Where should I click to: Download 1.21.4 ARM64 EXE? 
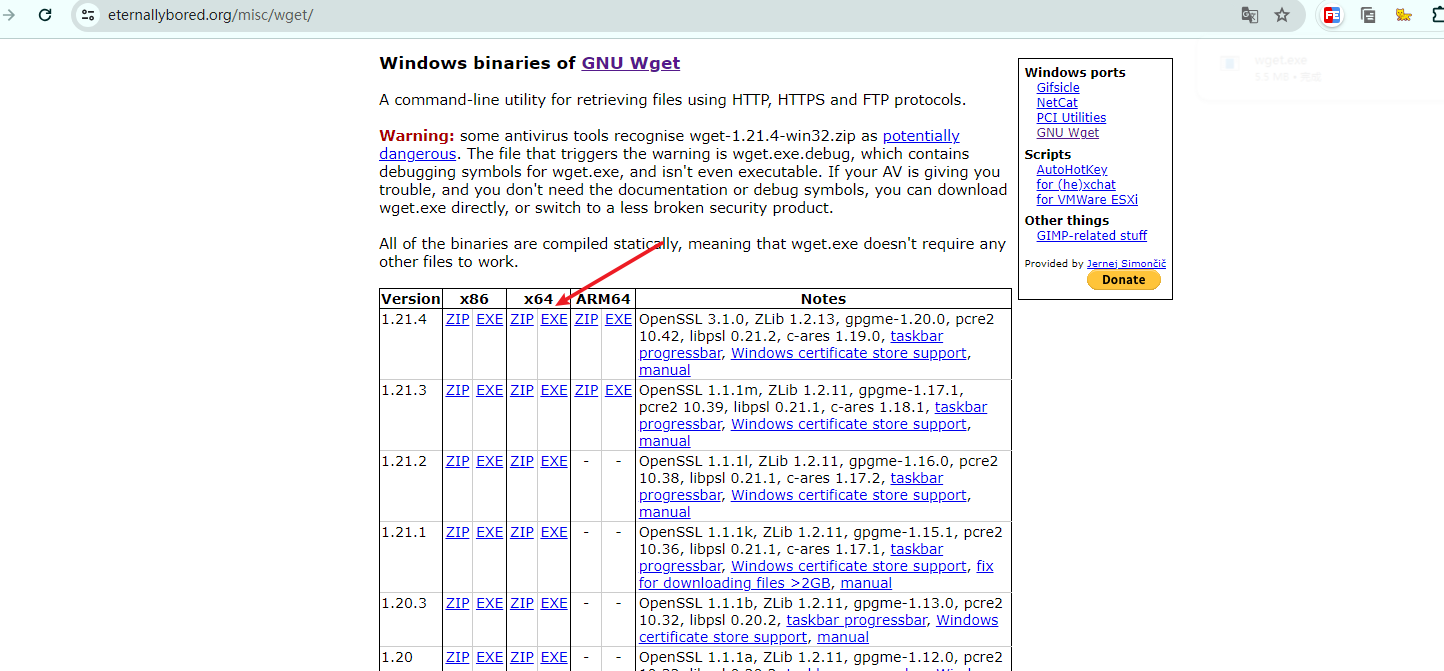click(619, 319)
